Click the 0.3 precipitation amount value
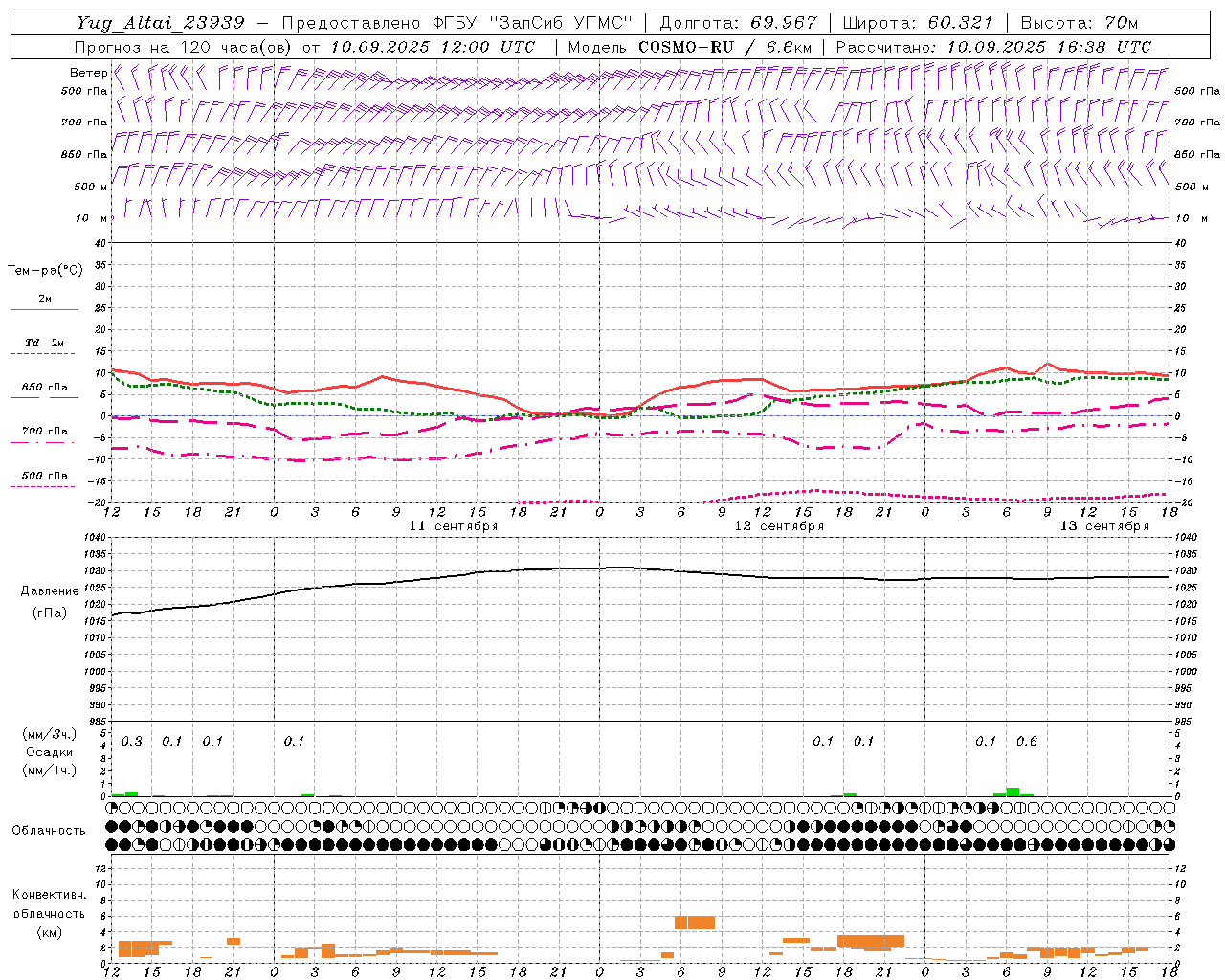The height and width of the screenshot is (980, 1225). coord(132,742)
